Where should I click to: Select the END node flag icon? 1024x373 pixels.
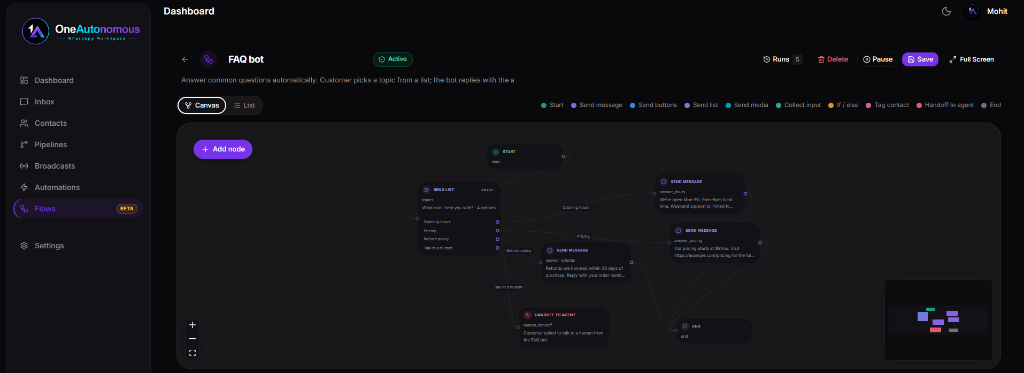click(x=685, y=326)
